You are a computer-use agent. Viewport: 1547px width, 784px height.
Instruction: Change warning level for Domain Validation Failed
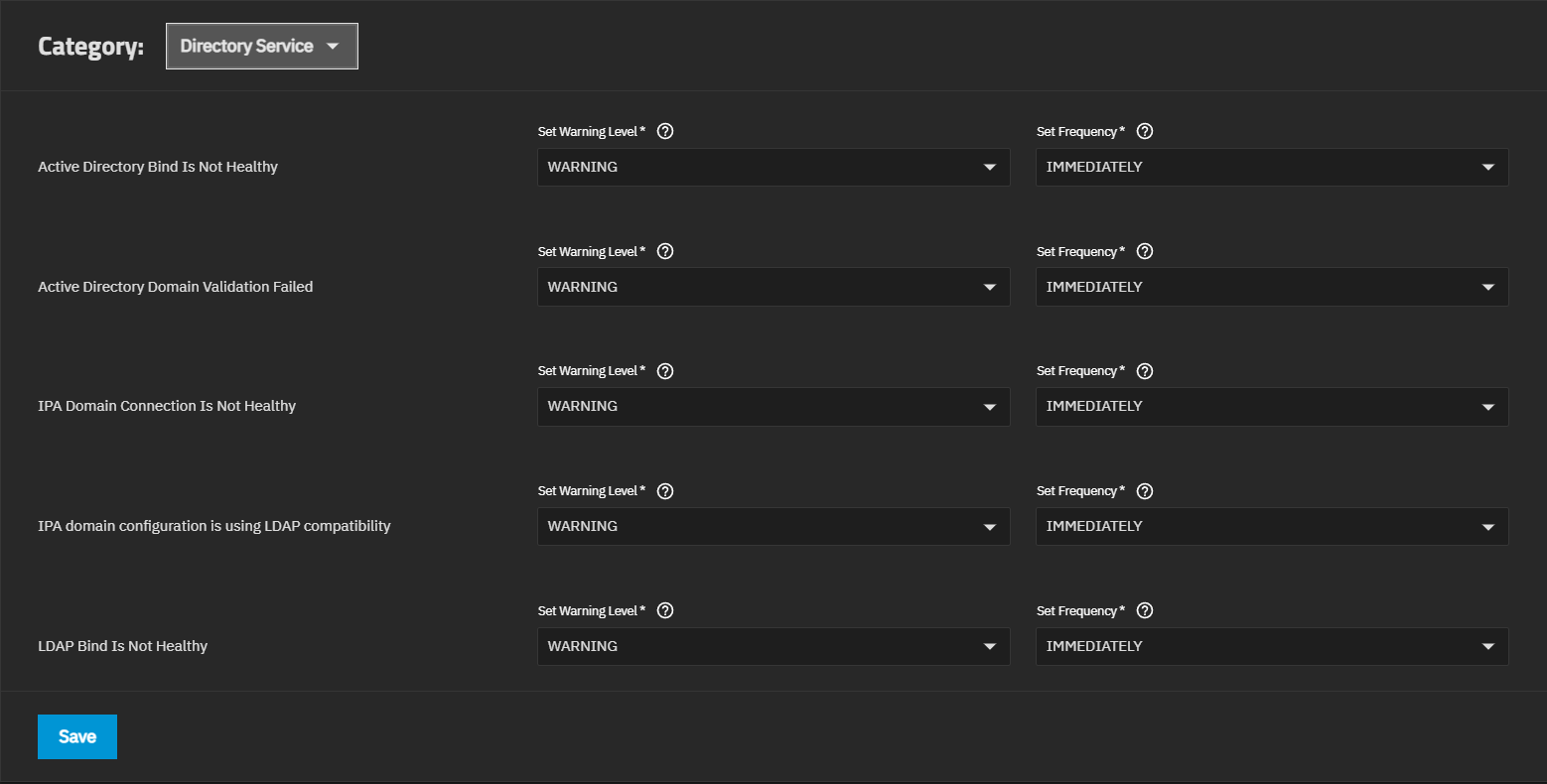tap(773, 287)
